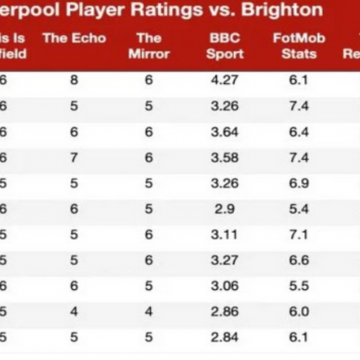Click The Echo rating of 8
Screen dimensions: 360x360
pos(74,80)
